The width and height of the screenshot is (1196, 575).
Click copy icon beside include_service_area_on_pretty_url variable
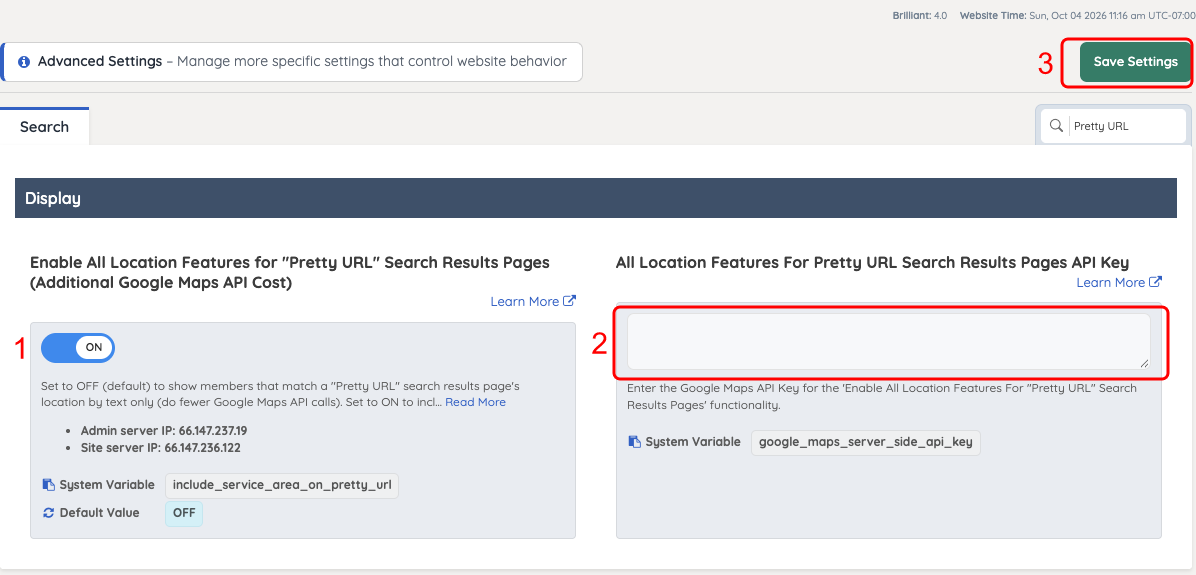pos(49,484)
